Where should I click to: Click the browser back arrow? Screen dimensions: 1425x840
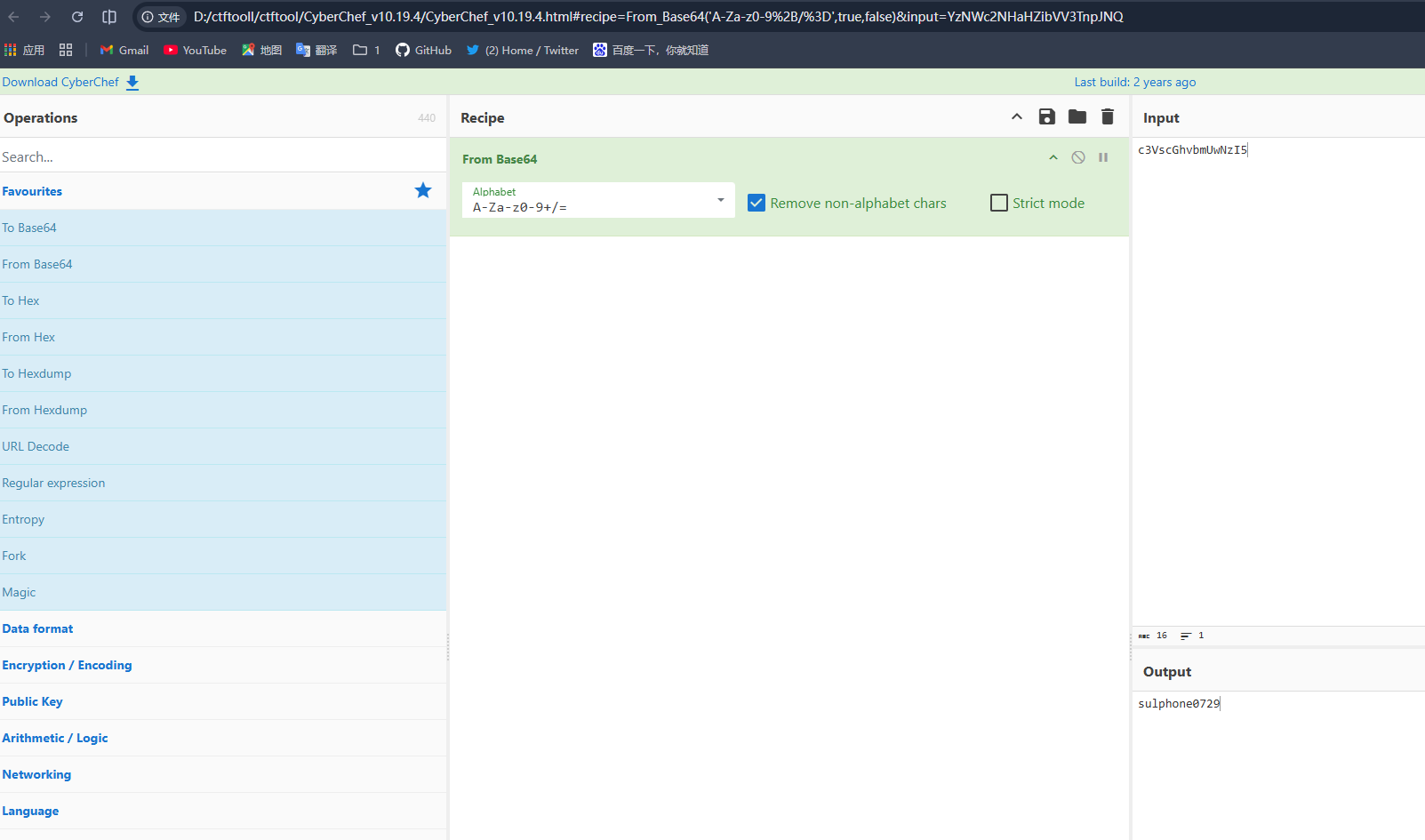click(x=14, y=17)
